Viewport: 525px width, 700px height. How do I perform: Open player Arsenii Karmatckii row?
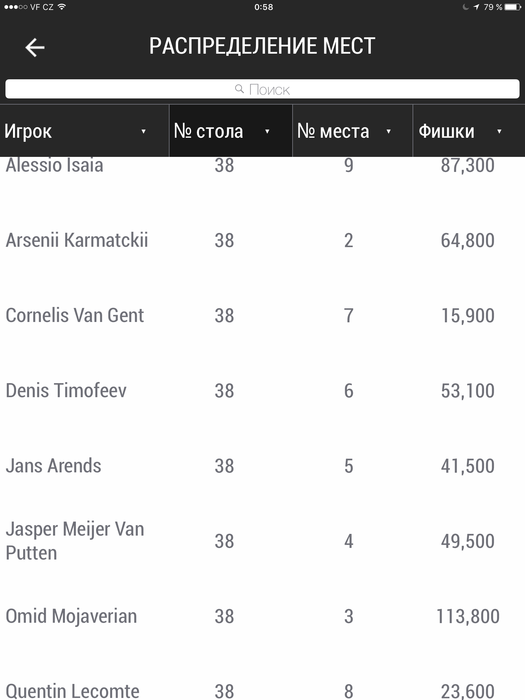click(x=262, y=240)
